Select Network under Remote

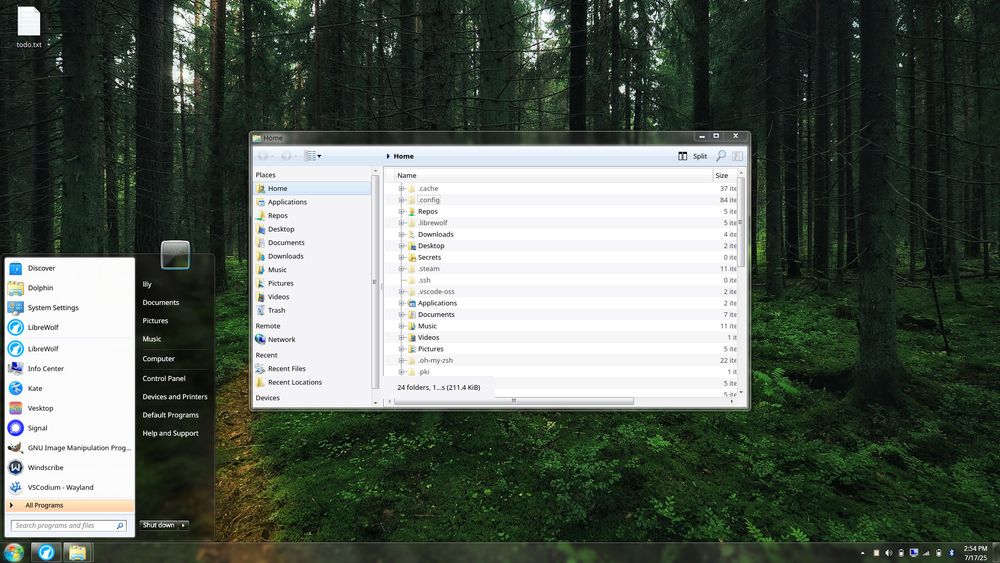click(x=312, y=340)
